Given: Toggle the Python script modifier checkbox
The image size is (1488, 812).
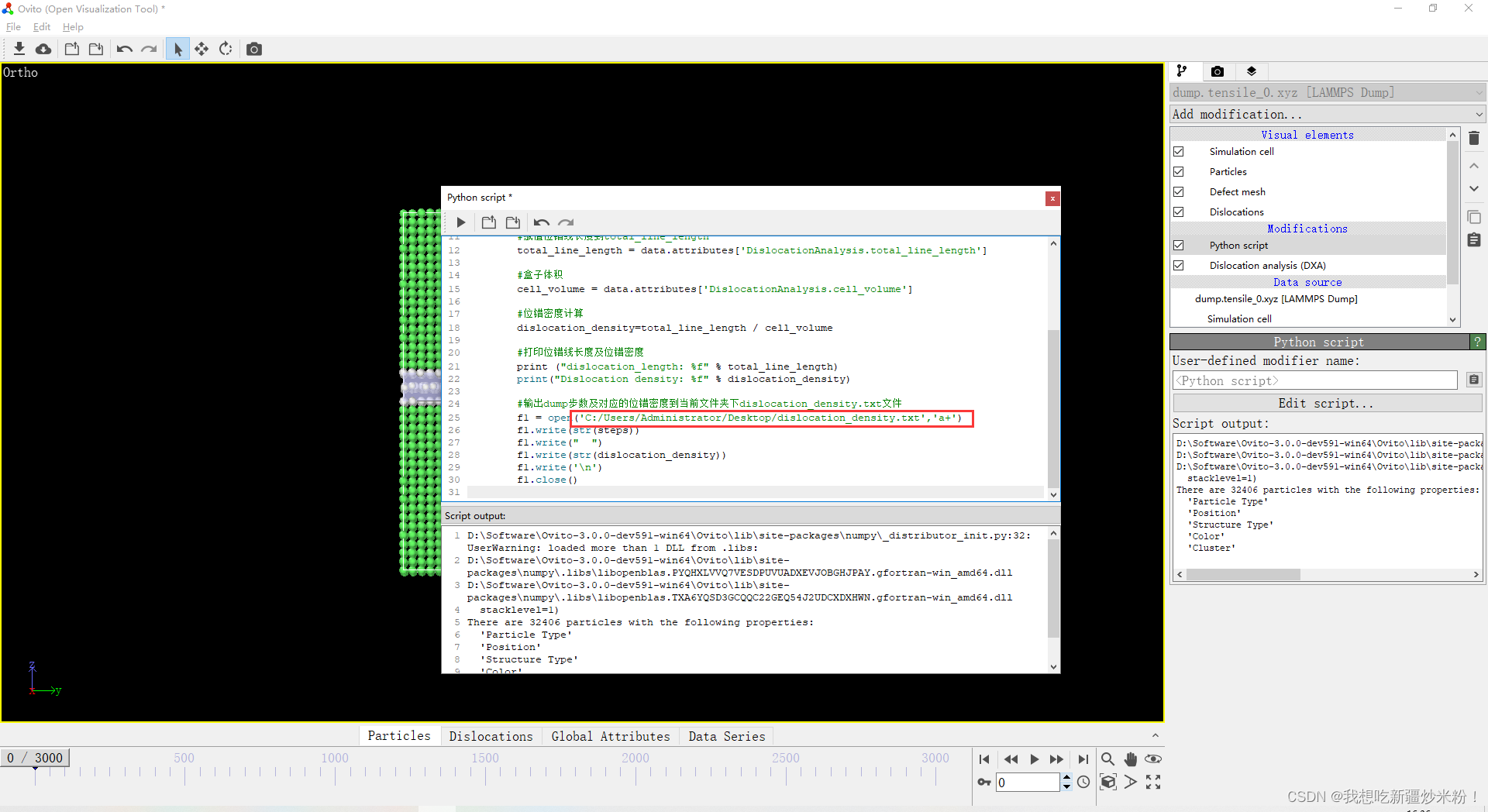Looking at the screenshot, I should tap(1180, 245).
